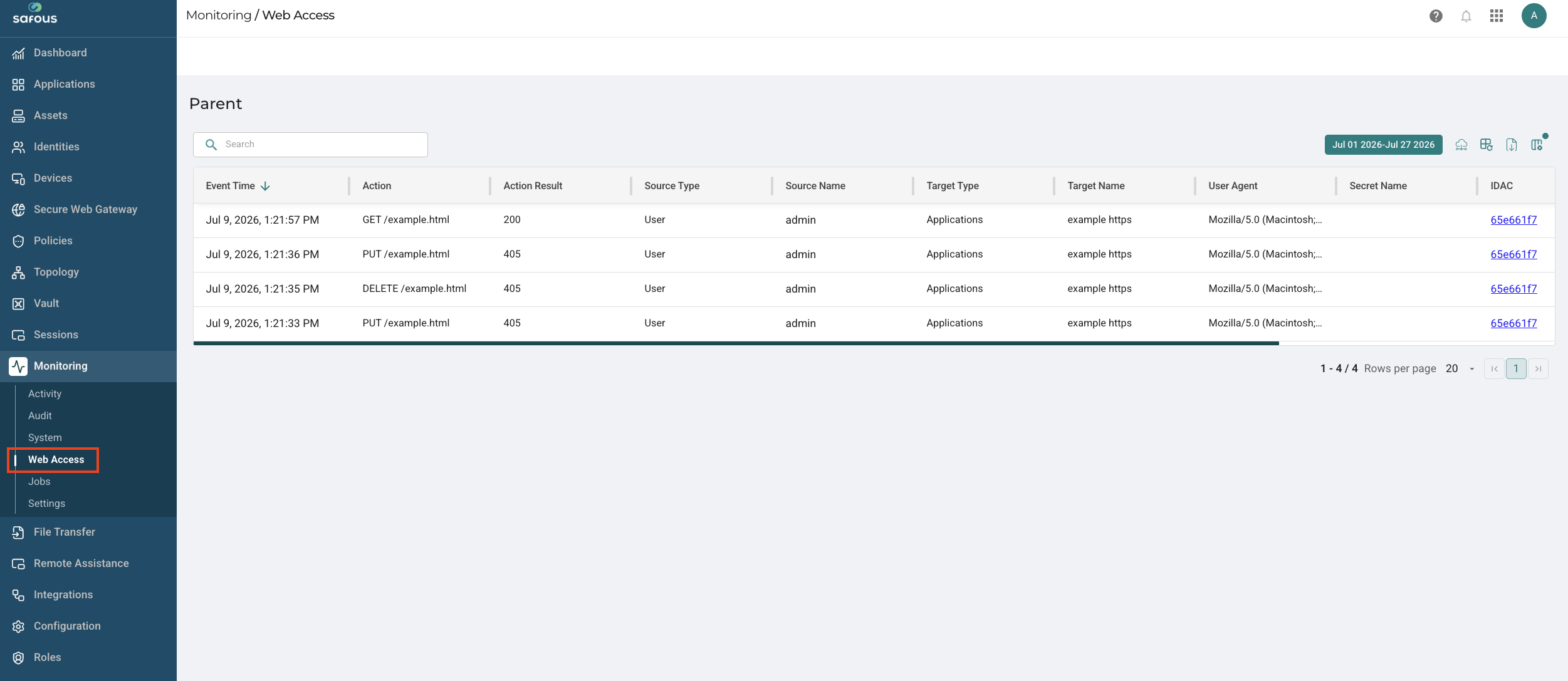This screenshot has height=681, width=1568.
Task: Open Identities via its people icon
Action: click(x=18, y=147)
